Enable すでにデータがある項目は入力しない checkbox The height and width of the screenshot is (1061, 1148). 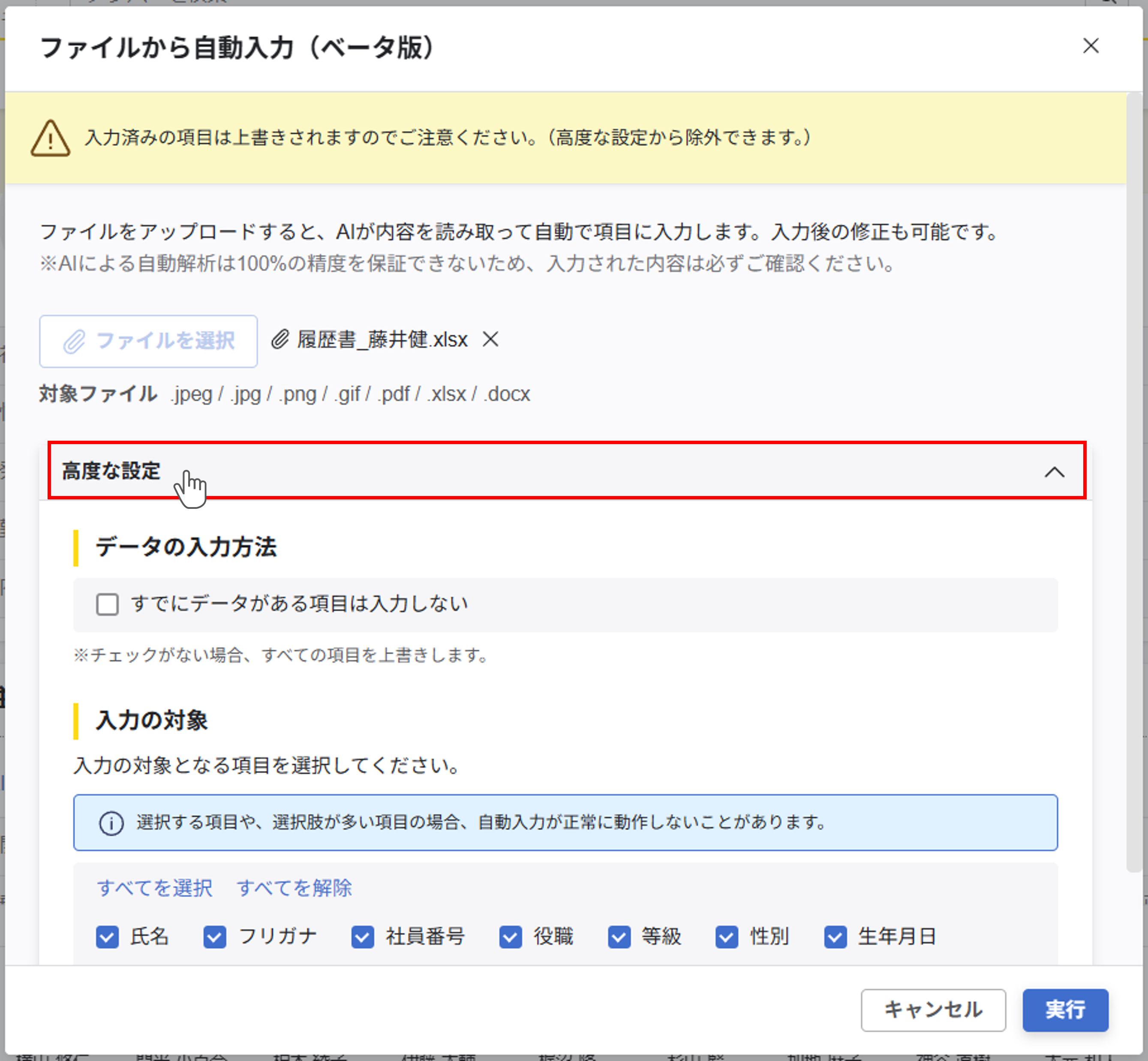(x=107, y=604)
